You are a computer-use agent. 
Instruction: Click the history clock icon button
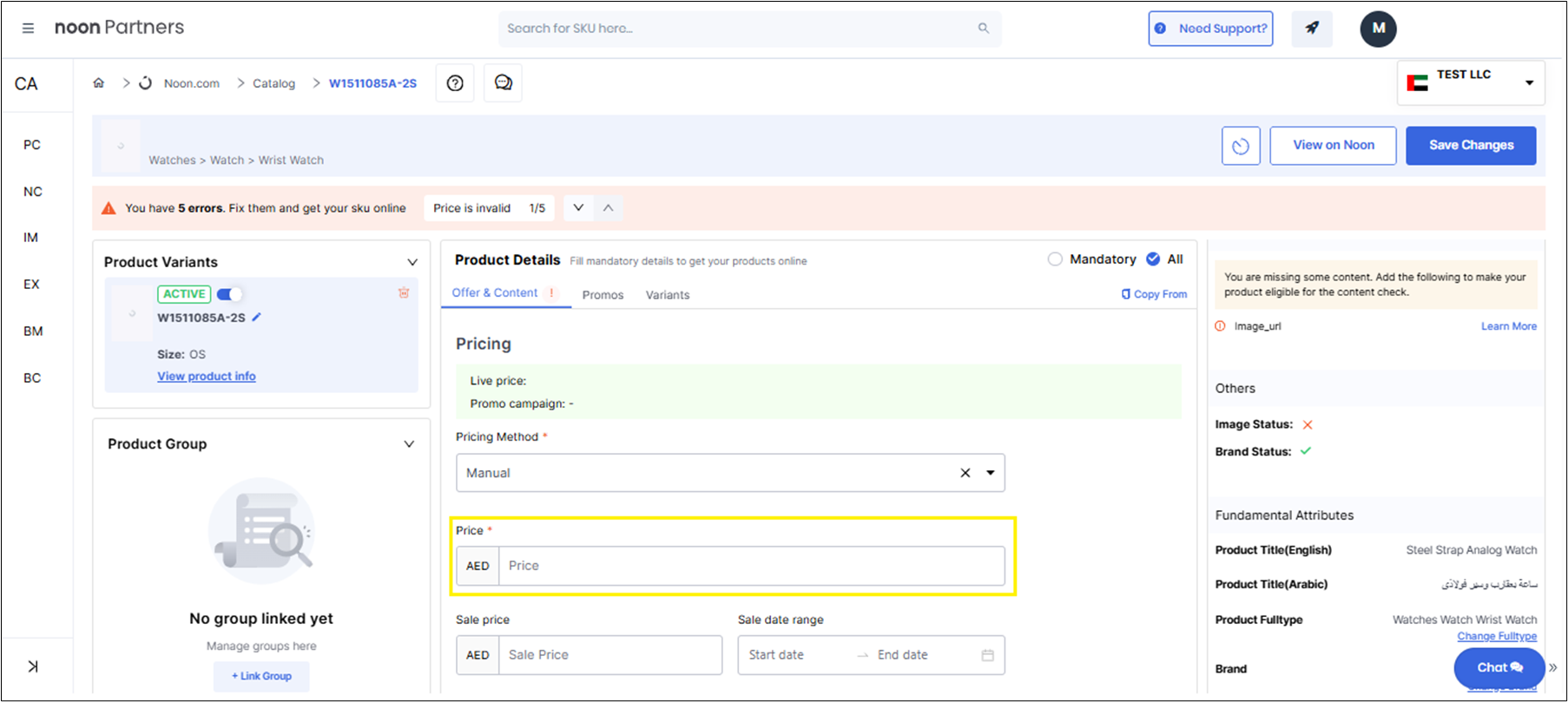pos(1241,146)
